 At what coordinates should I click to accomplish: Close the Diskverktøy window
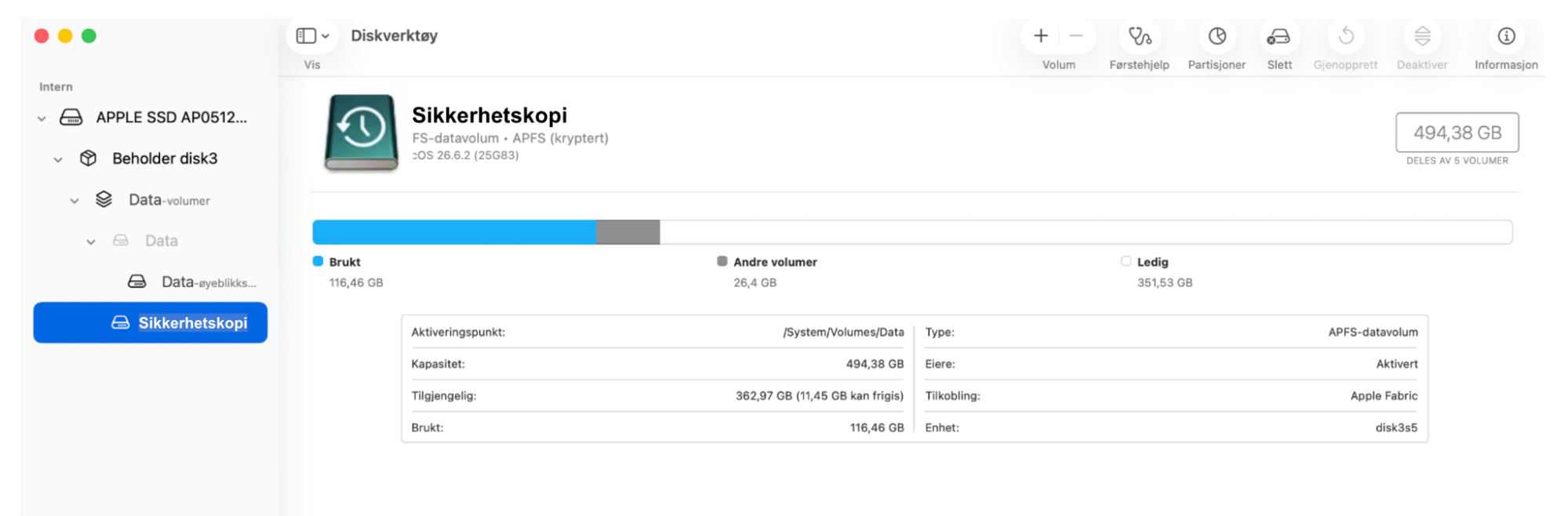coord(42,36)
